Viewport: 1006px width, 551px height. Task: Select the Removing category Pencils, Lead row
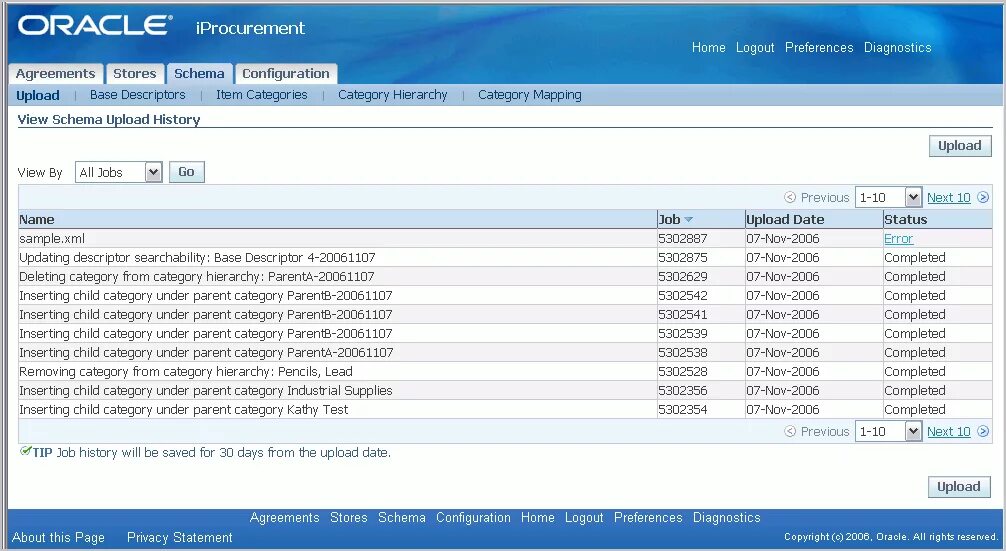coord(185,371)
